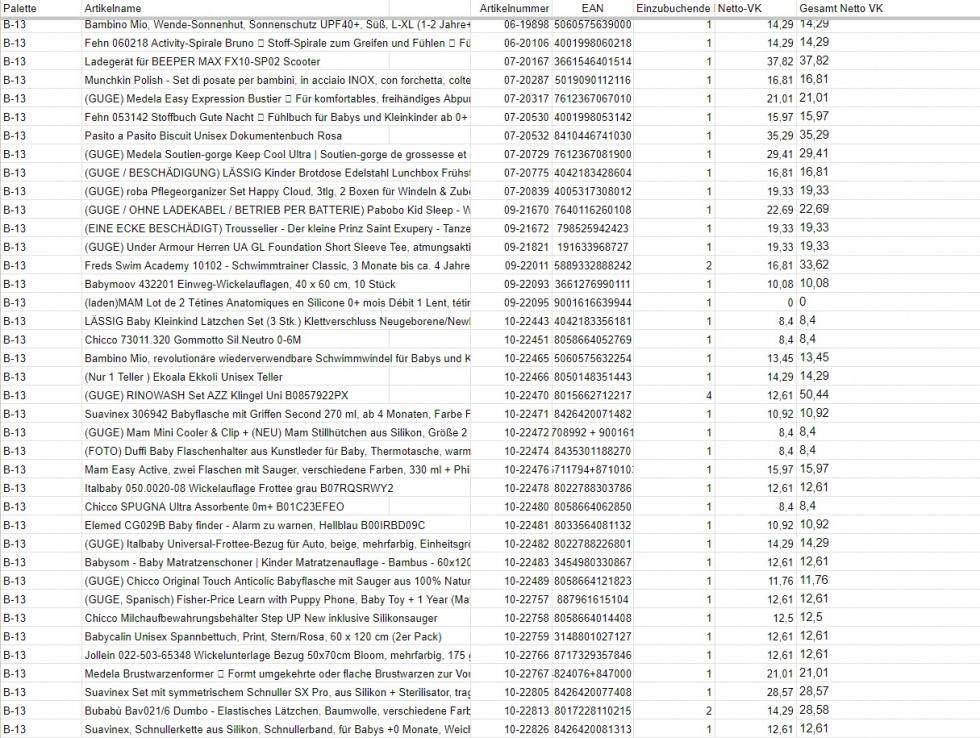Click the Babysom Baby Matratzenschoner name cell
This screenshot has height=738, width=980.
(x=278, y=562)
